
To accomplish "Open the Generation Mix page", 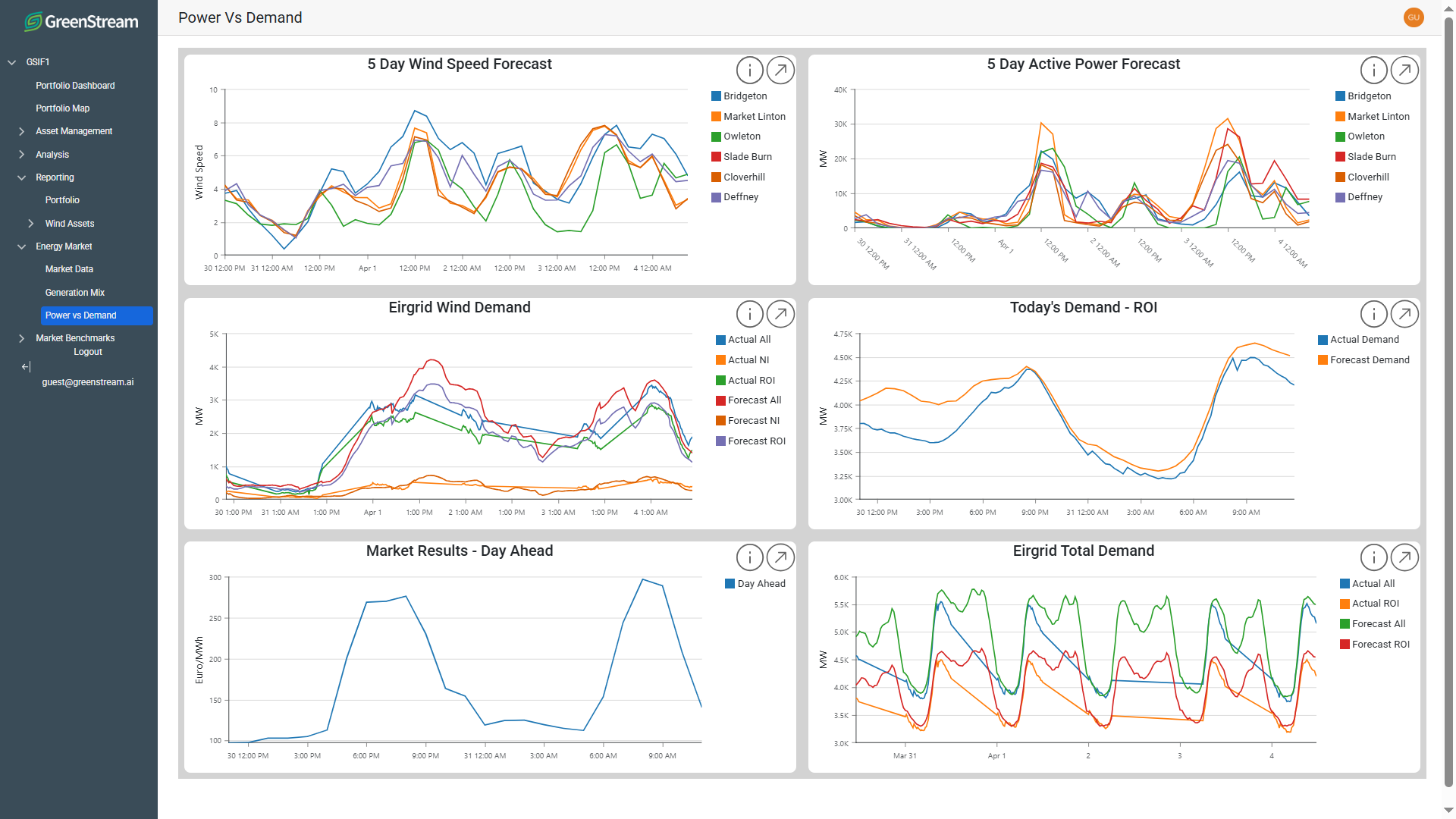I will [74, 293].
